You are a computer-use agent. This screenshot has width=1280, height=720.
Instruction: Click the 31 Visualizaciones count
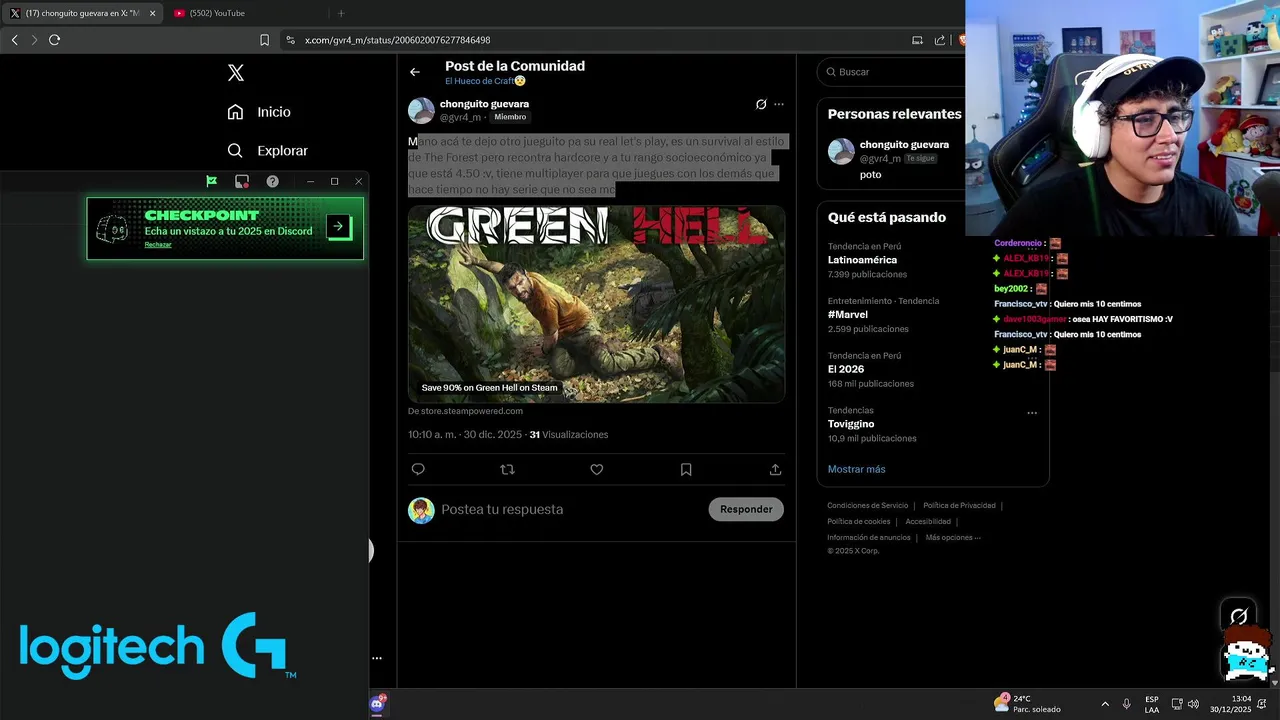point(568,435)
